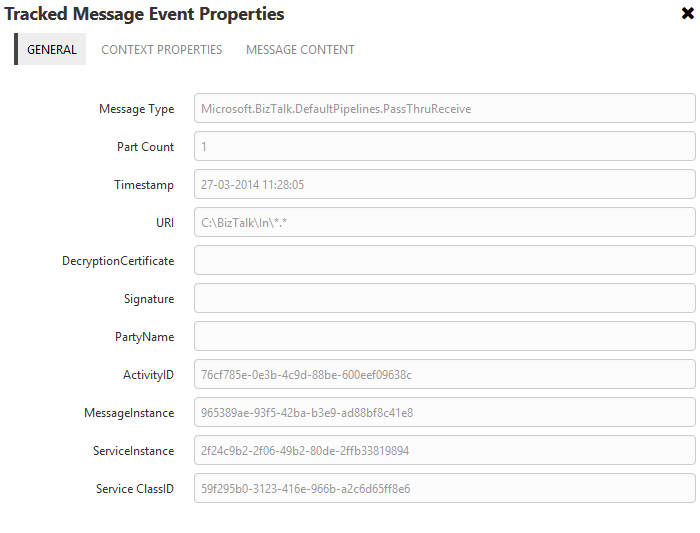The image size is (700, 533).
Task: Click the "DecryptionCertificate" label
Action: coord(118,261)
